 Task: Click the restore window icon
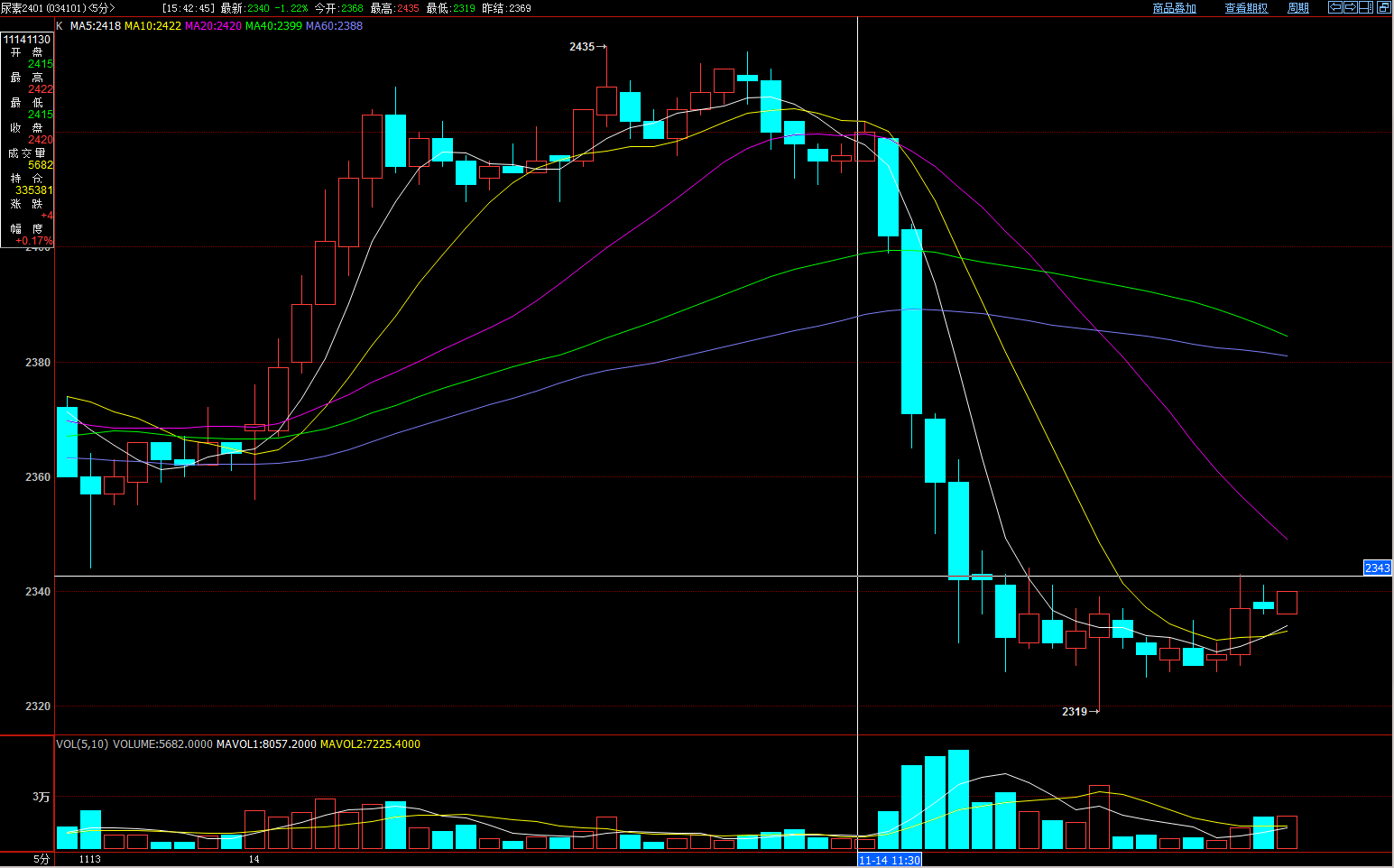(x=1383, y=7)
